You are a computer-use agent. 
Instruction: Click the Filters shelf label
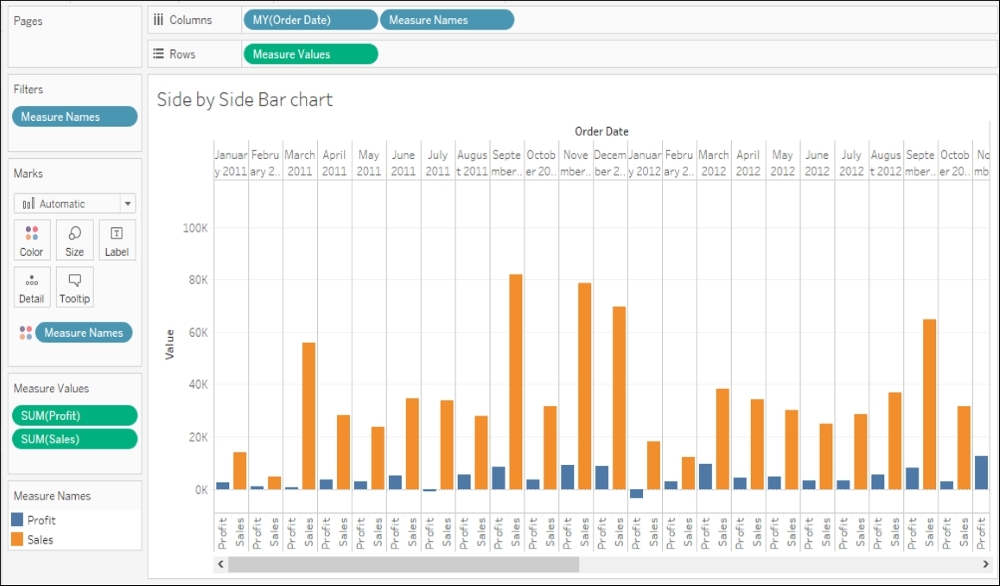28,89
